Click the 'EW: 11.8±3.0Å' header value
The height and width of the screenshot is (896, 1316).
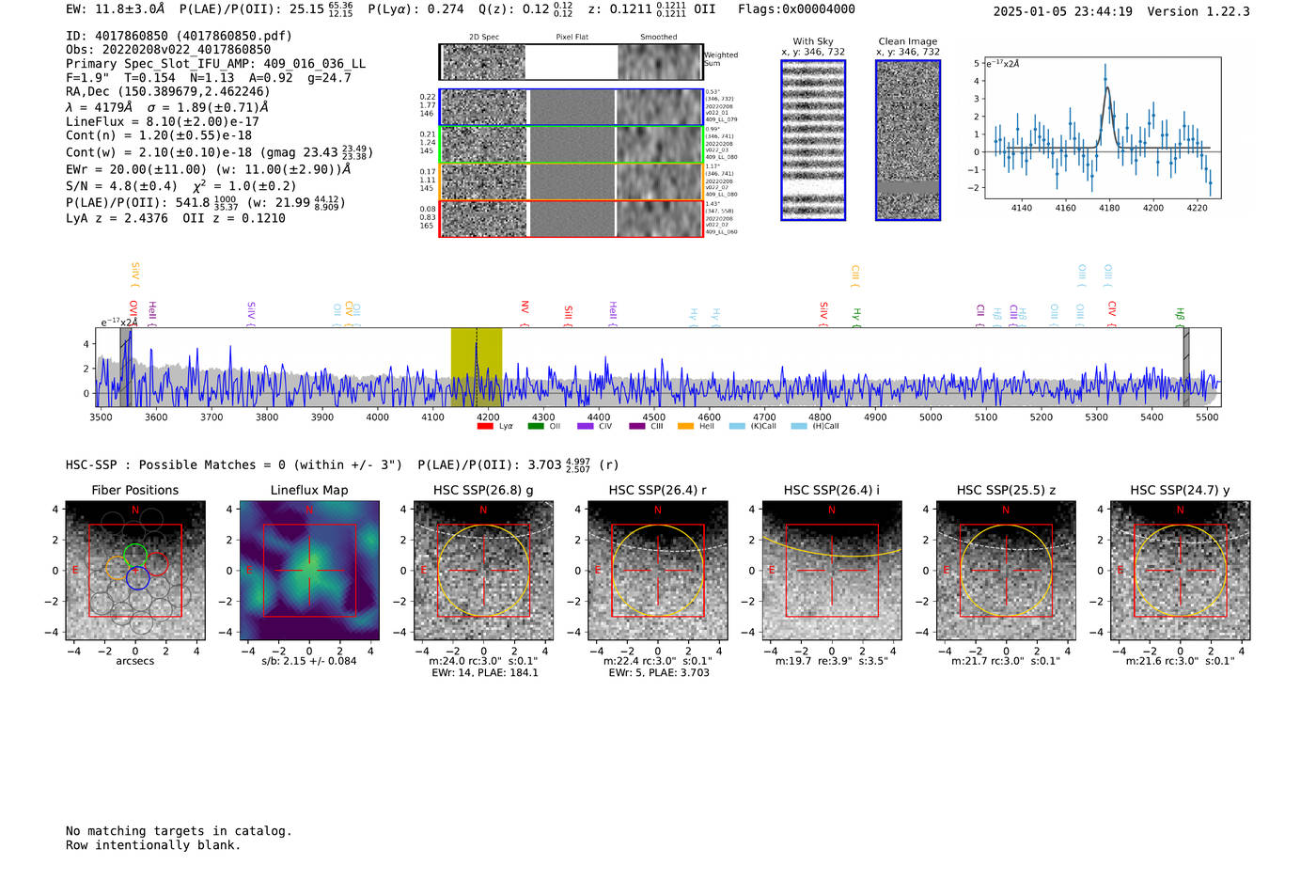pos(115,9)
